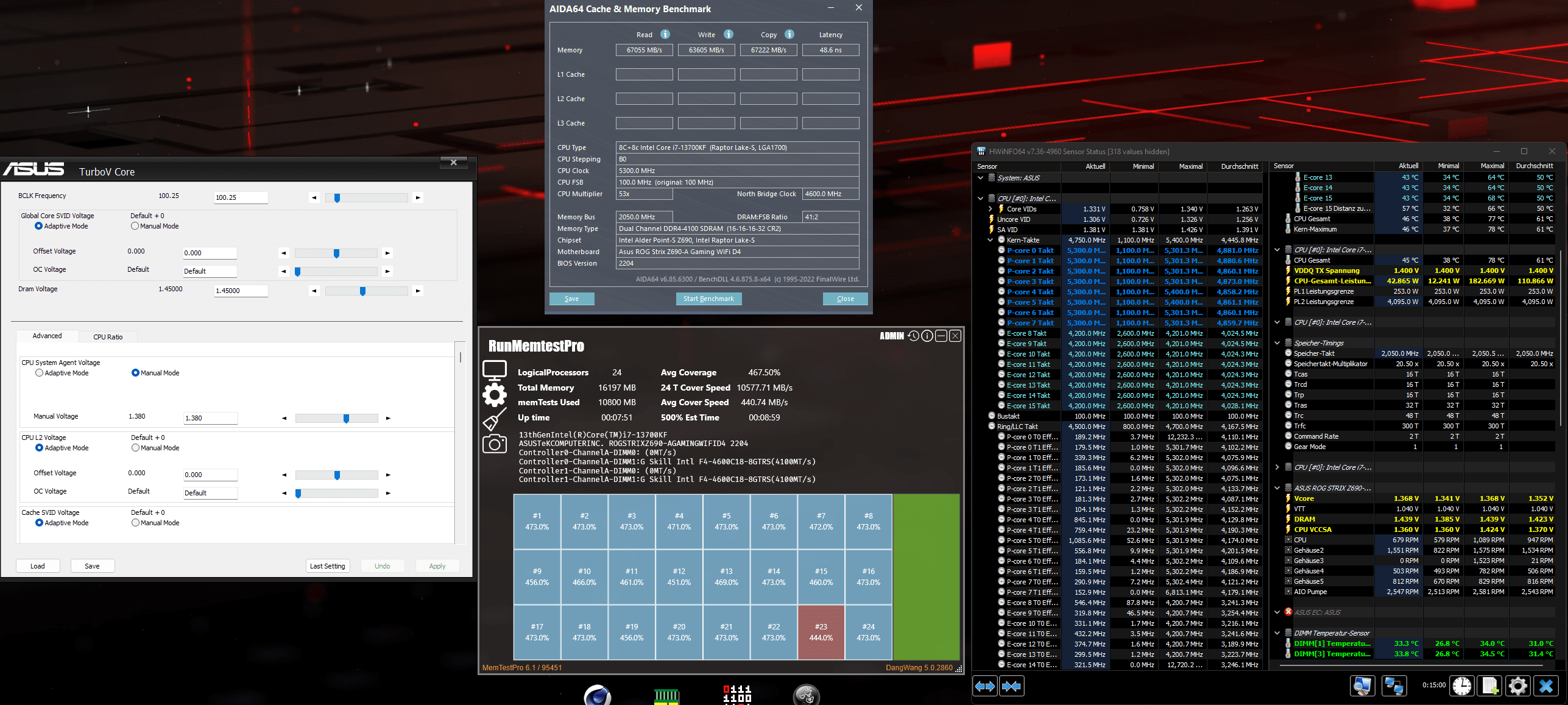Collapse CPU [#0]: Intel C... group in left pane
The height and width of the screenshot is (705, 1568).
point(980,199)
